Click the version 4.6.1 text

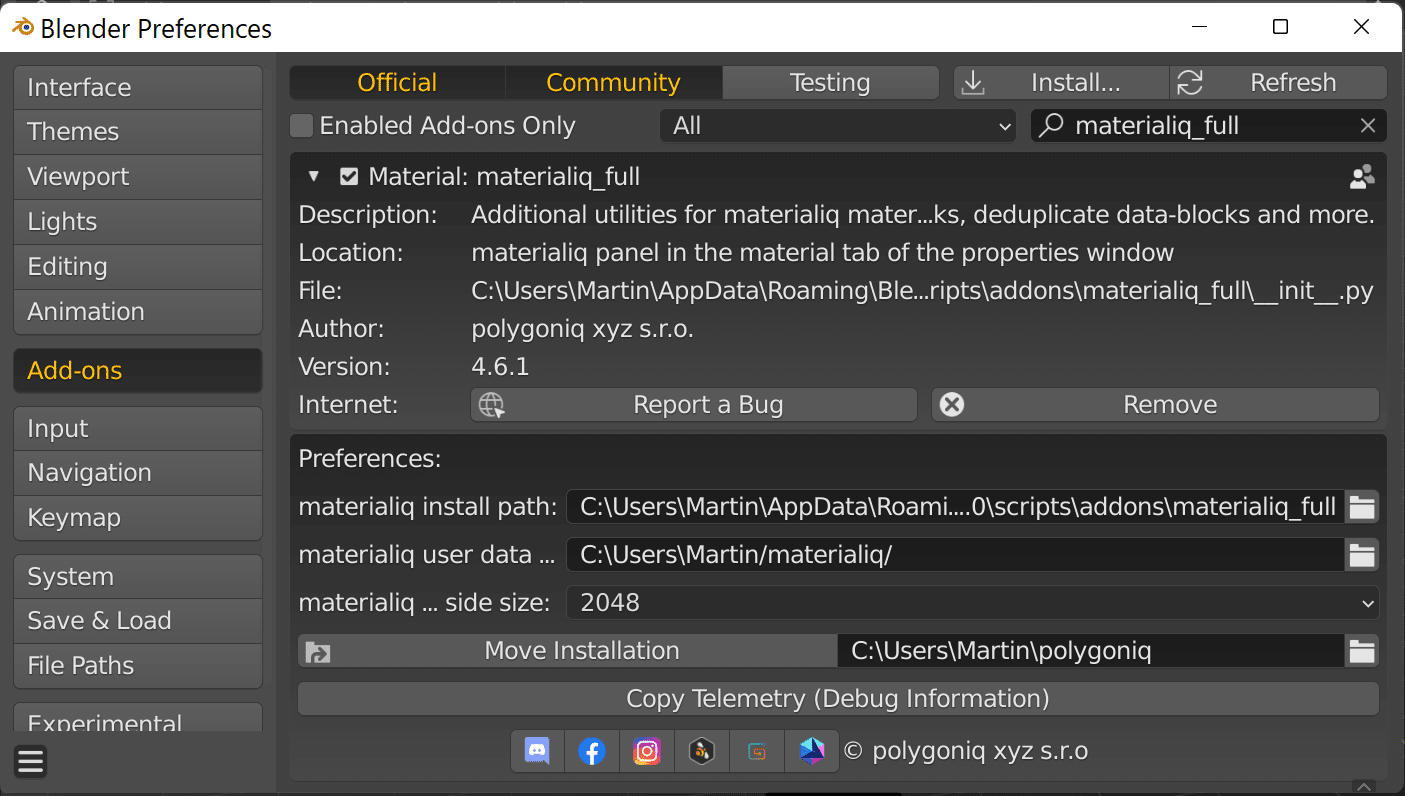500,367
